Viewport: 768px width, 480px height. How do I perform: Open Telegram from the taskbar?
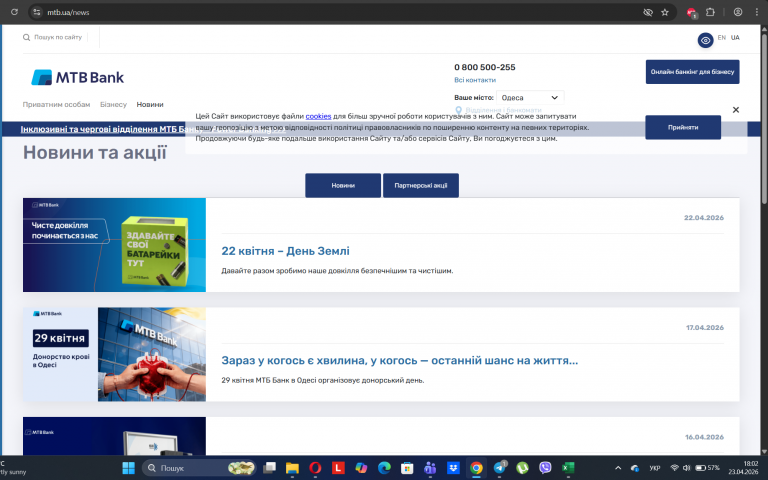[499, 468]
